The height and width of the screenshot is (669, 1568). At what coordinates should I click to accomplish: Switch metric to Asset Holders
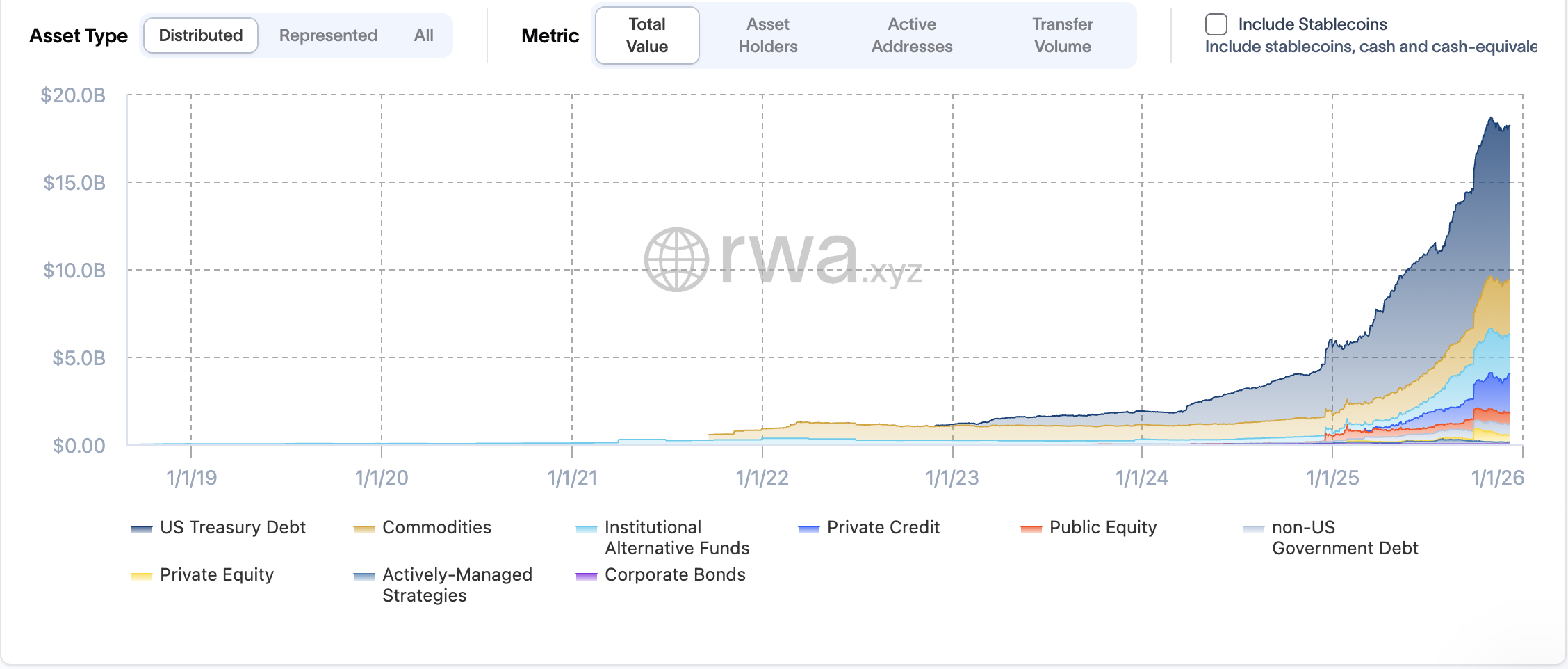point(768,35)
